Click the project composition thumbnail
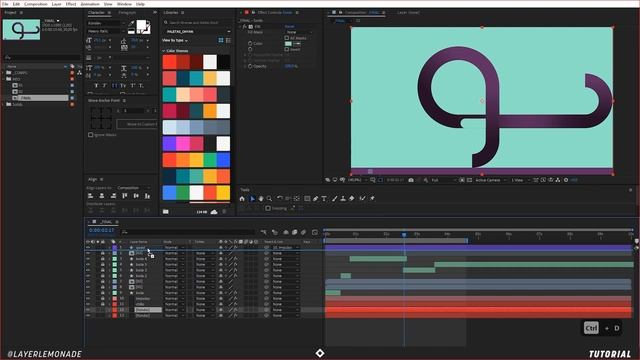Image resolution: width=640 pixels, height=360 pixels. click(x=22, y=29)
